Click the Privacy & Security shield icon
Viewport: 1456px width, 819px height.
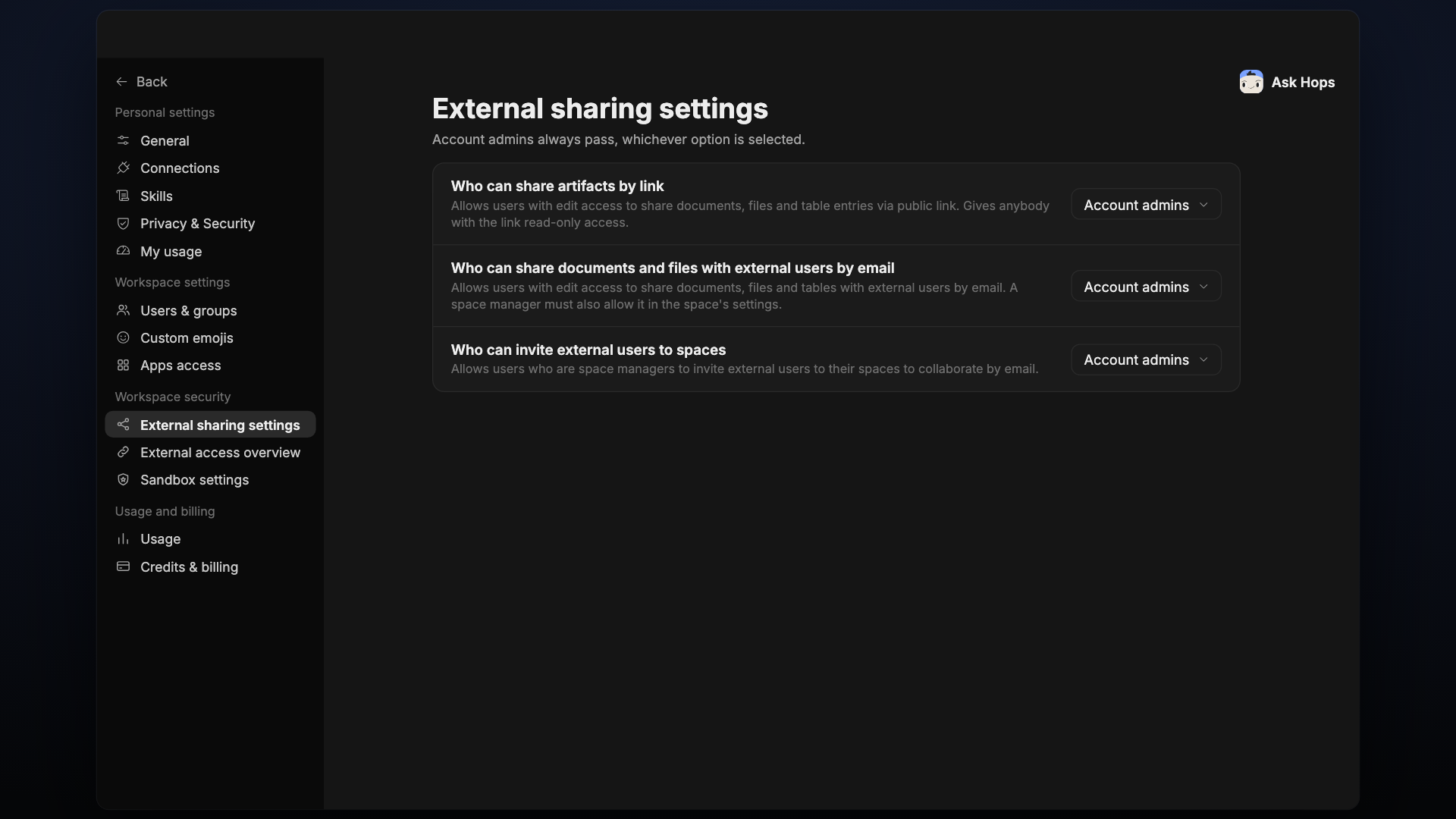[123, 223]
